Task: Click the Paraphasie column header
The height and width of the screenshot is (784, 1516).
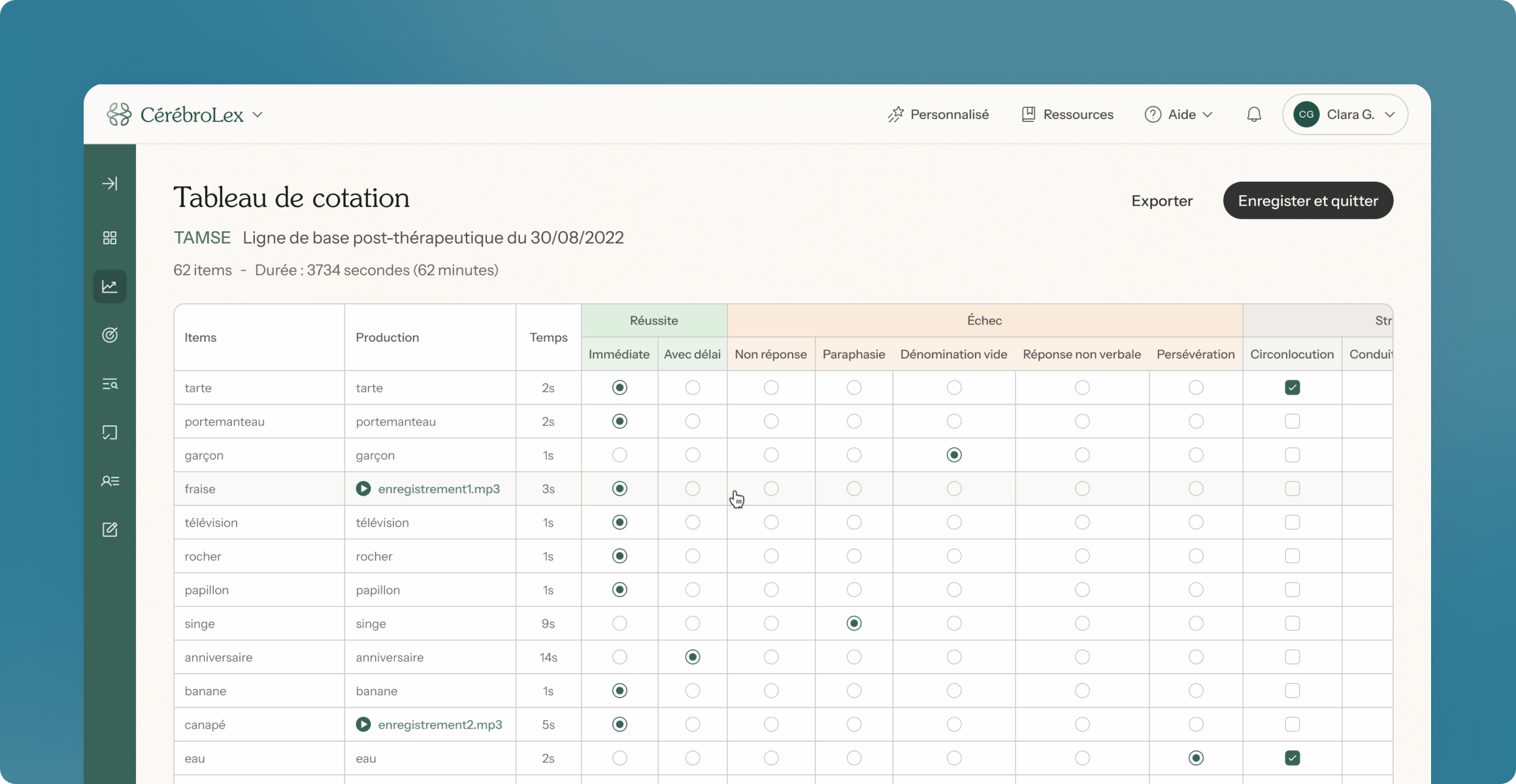Action: click(853, 354)
